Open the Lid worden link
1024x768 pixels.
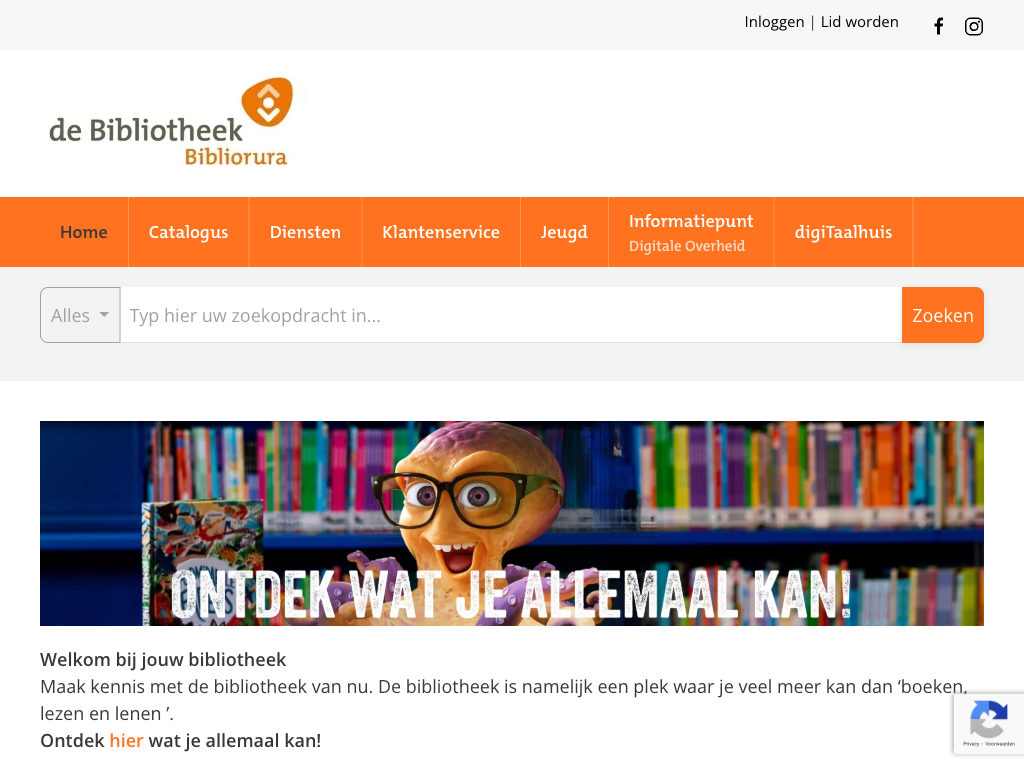point(859,22)
